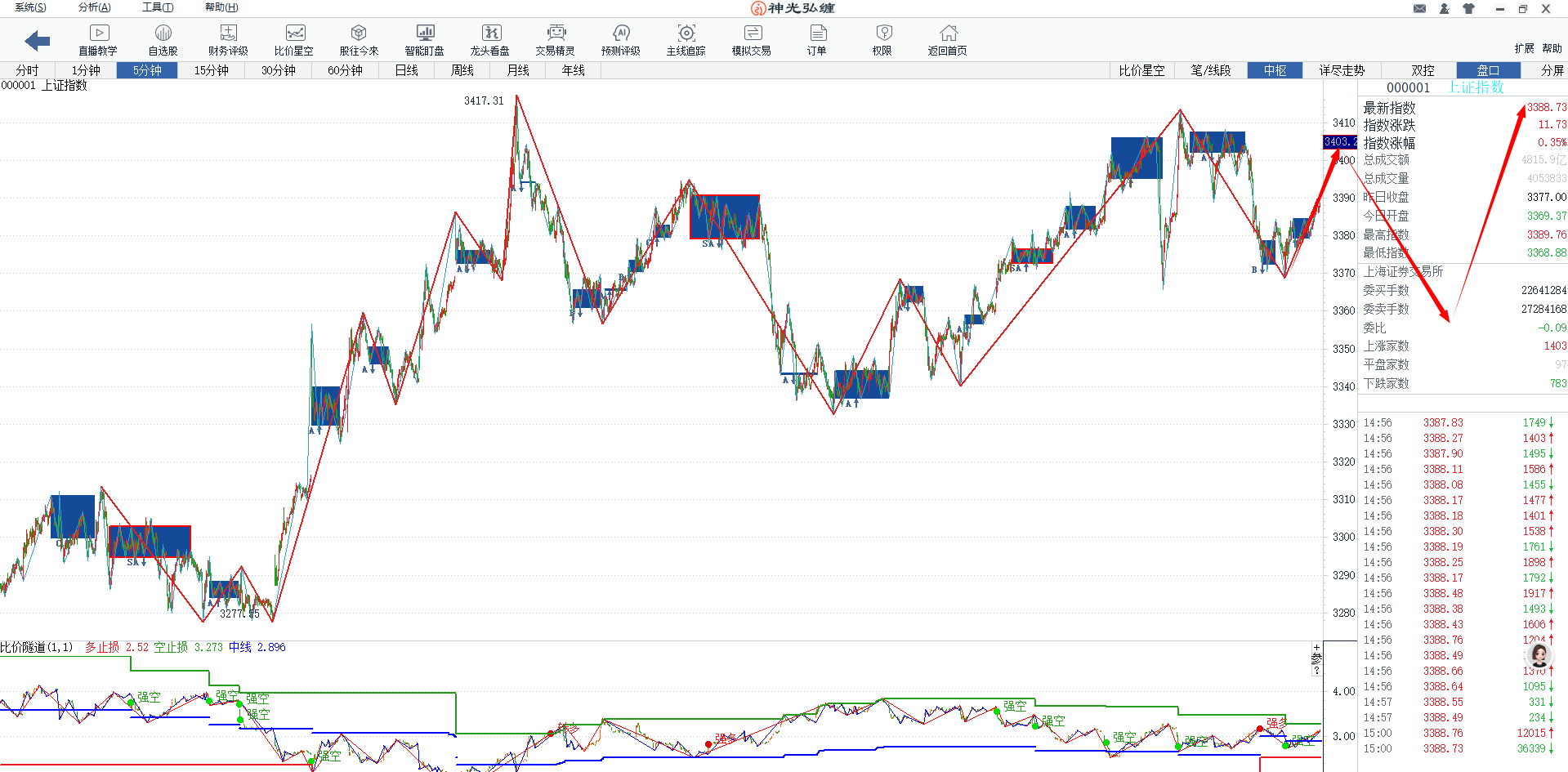
Task: Open the skin theme shirt icon
Action: coord(1468,9)
